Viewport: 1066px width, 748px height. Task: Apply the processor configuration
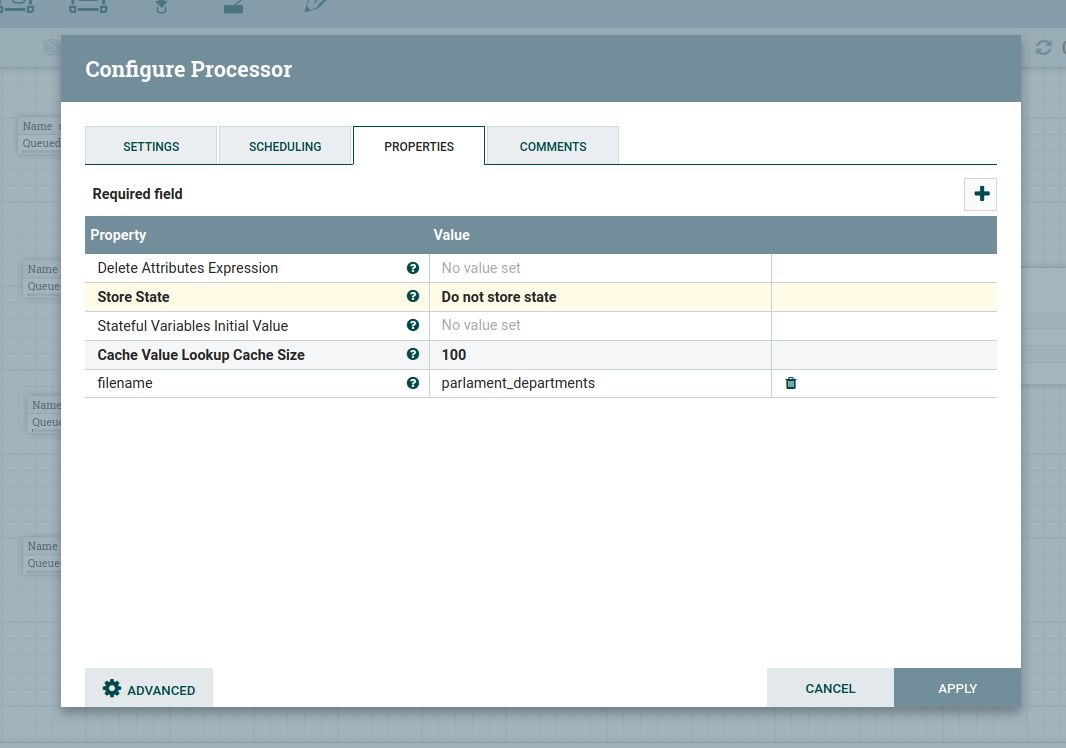[957, 688]
